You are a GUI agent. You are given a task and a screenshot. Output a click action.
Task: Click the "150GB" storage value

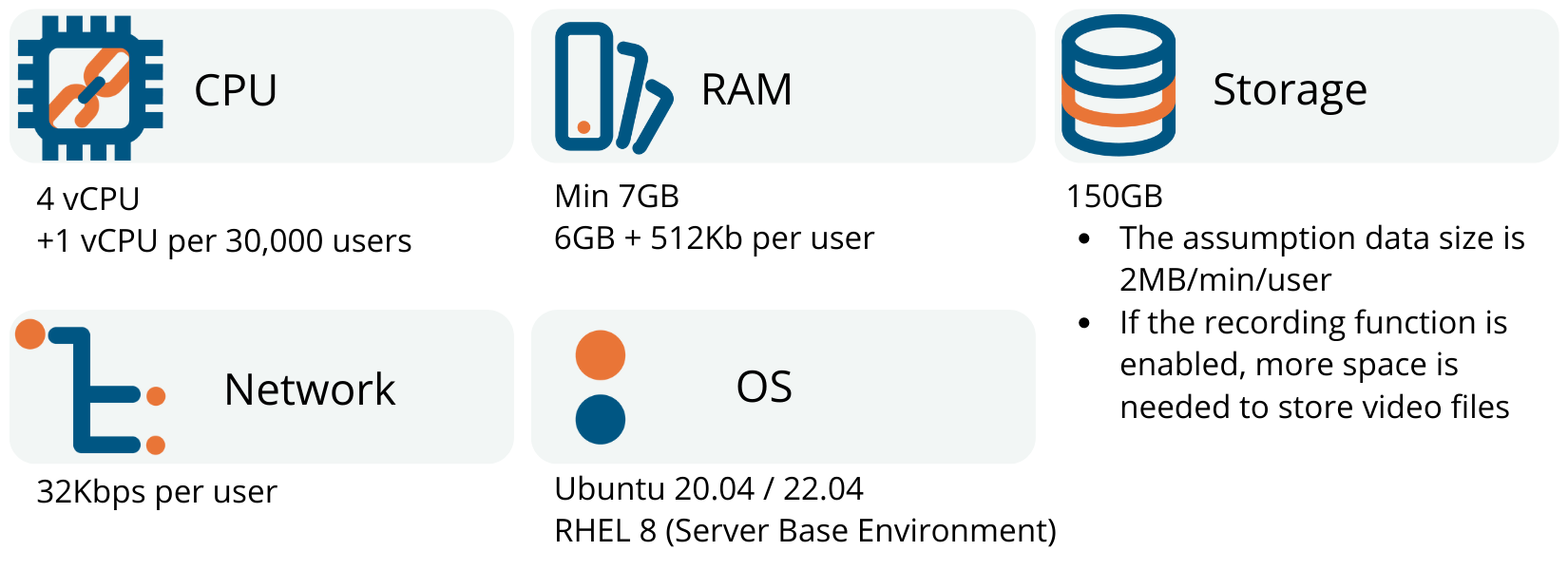pos(1115,196)
